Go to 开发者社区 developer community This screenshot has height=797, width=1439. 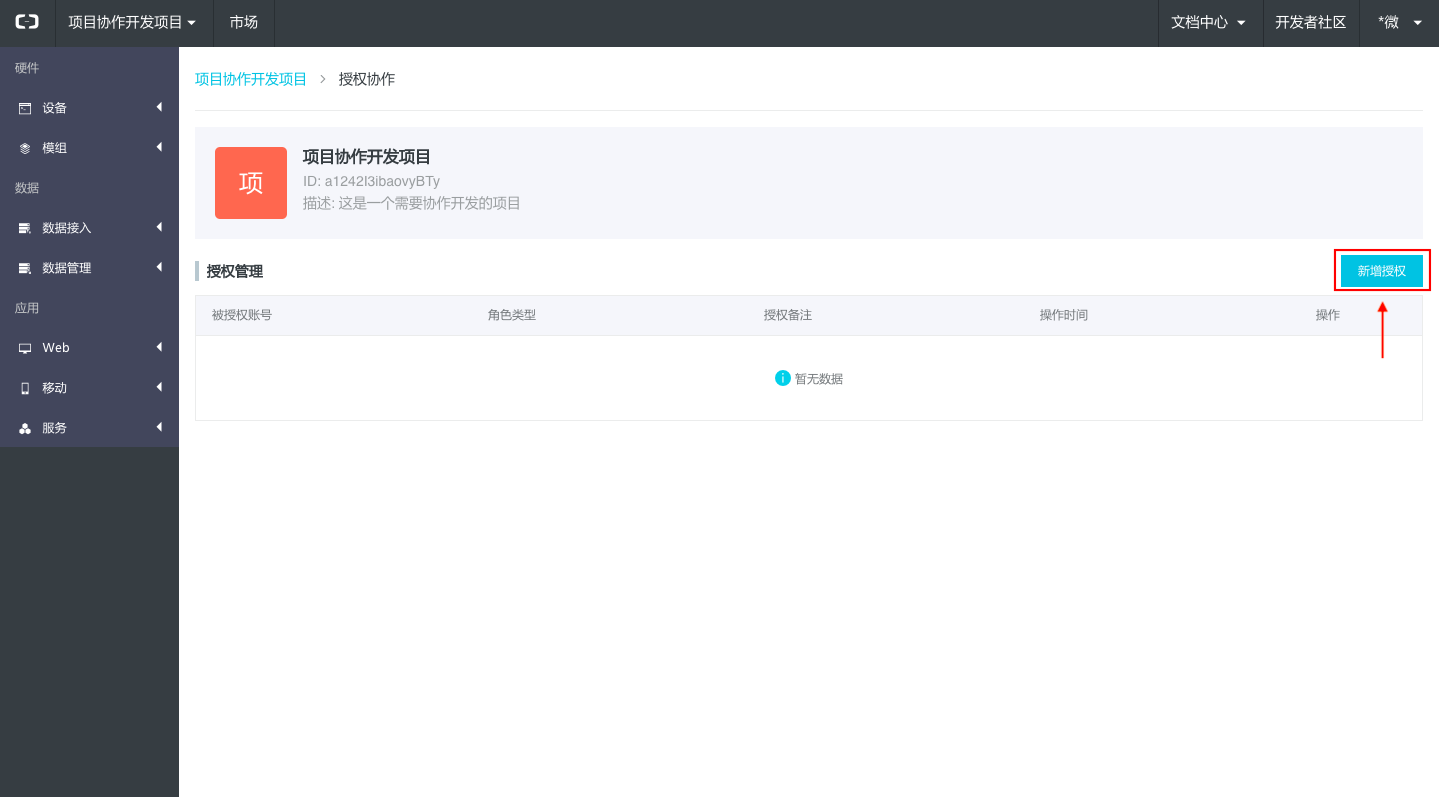pos(1310,22)
